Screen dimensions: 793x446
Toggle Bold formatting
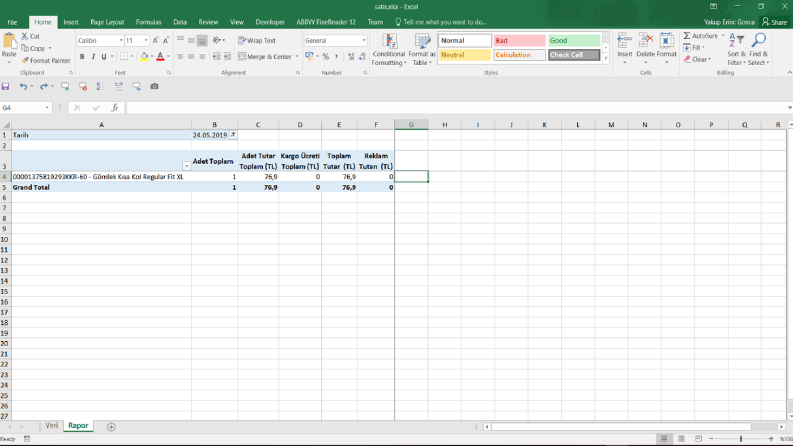click(x=82, y=57)
